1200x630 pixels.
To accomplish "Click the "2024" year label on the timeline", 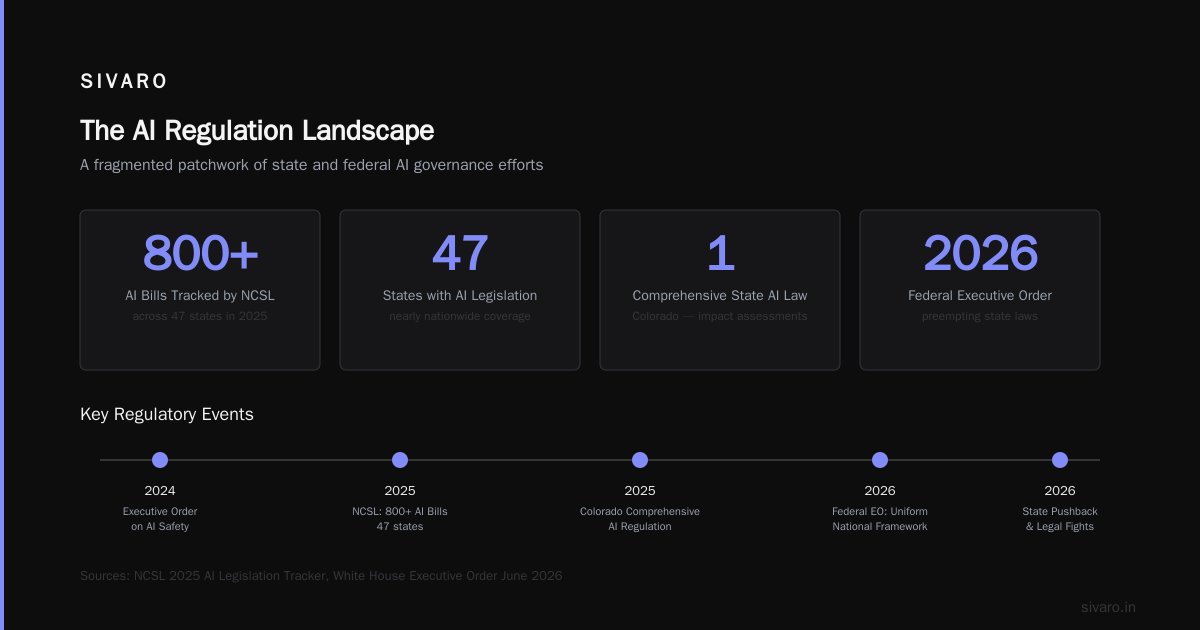I will coord(160,491).
